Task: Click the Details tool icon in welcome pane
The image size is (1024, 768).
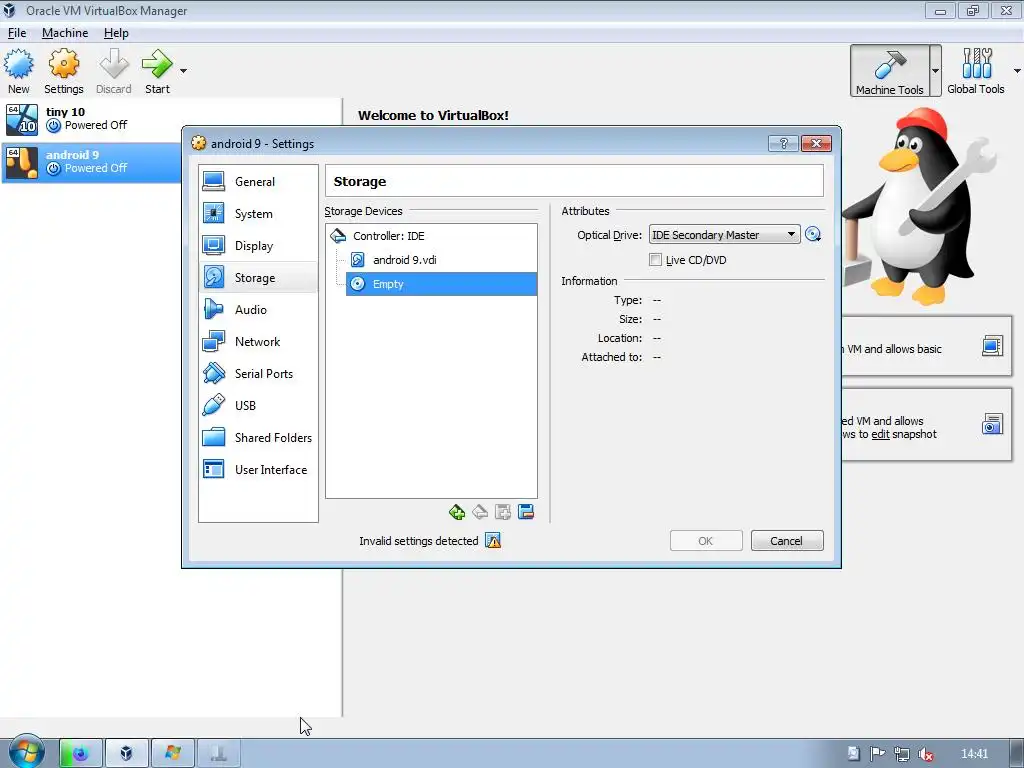Action: coord(992,346)
